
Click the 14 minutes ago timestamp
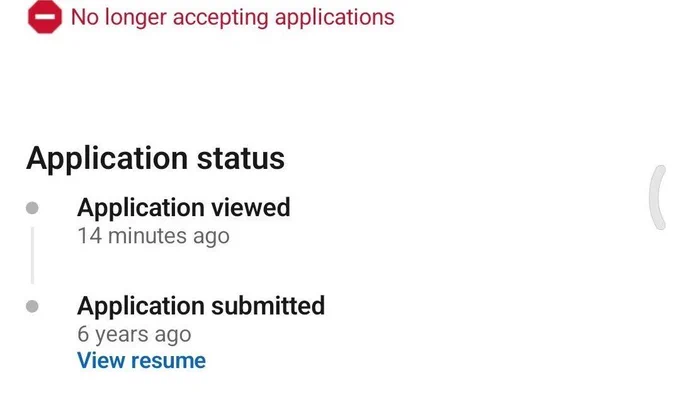pos(154,236)
